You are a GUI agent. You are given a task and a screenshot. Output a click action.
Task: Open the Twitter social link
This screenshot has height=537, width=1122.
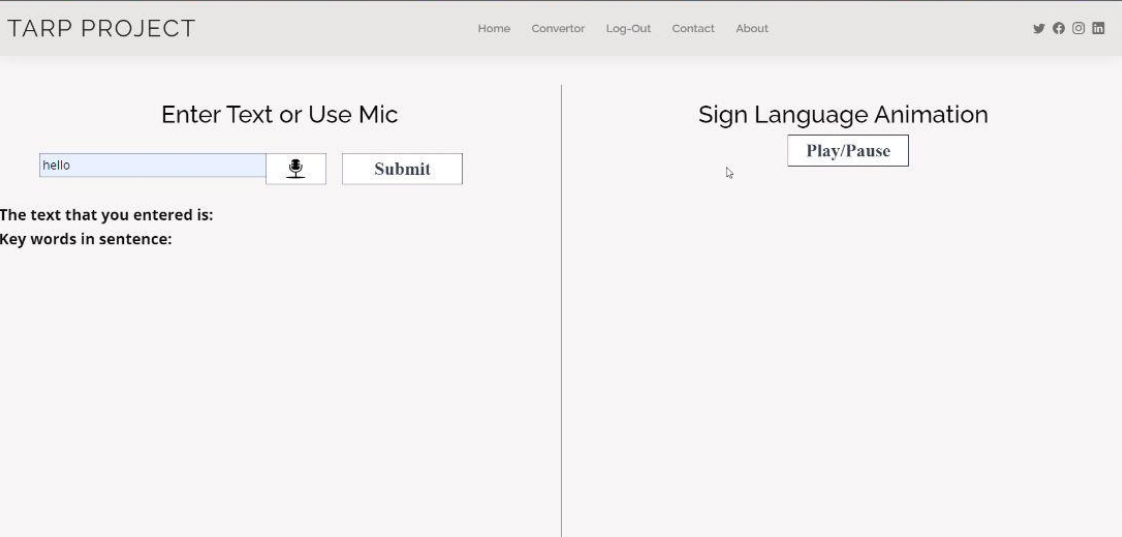coord(1038,28)
